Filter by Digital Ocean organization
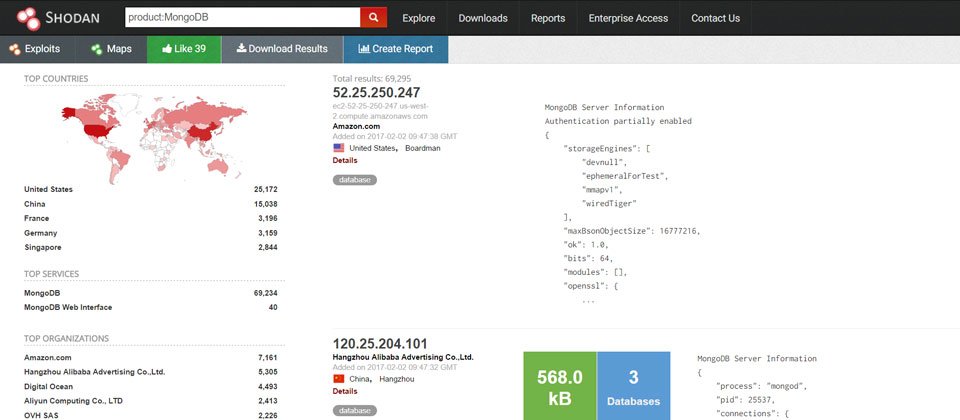 (x=48, y=386)
